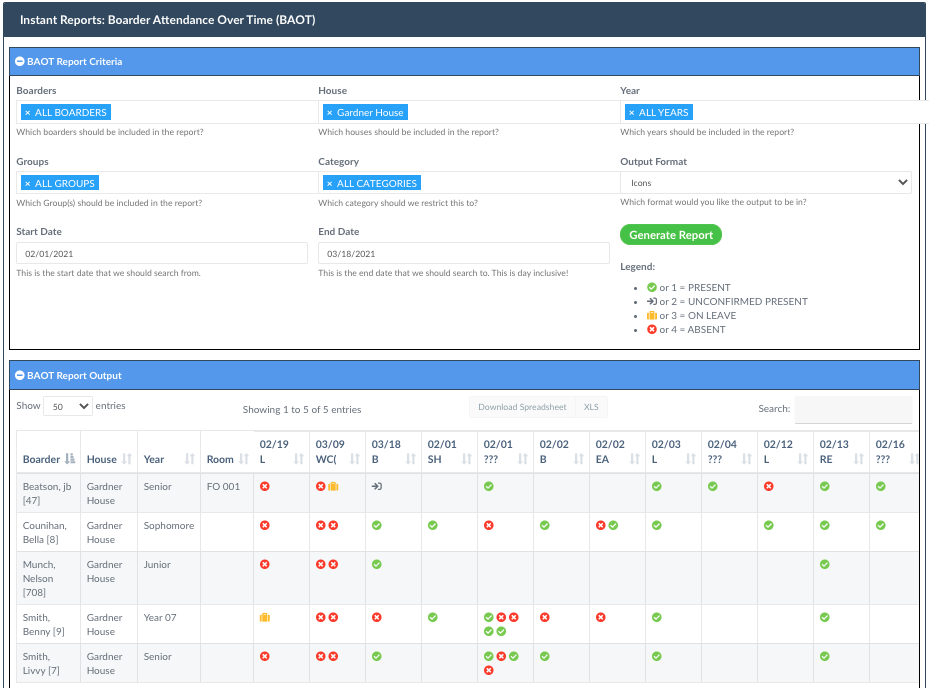
Task: Click the End Date field
Action: [x=464, y=253]
